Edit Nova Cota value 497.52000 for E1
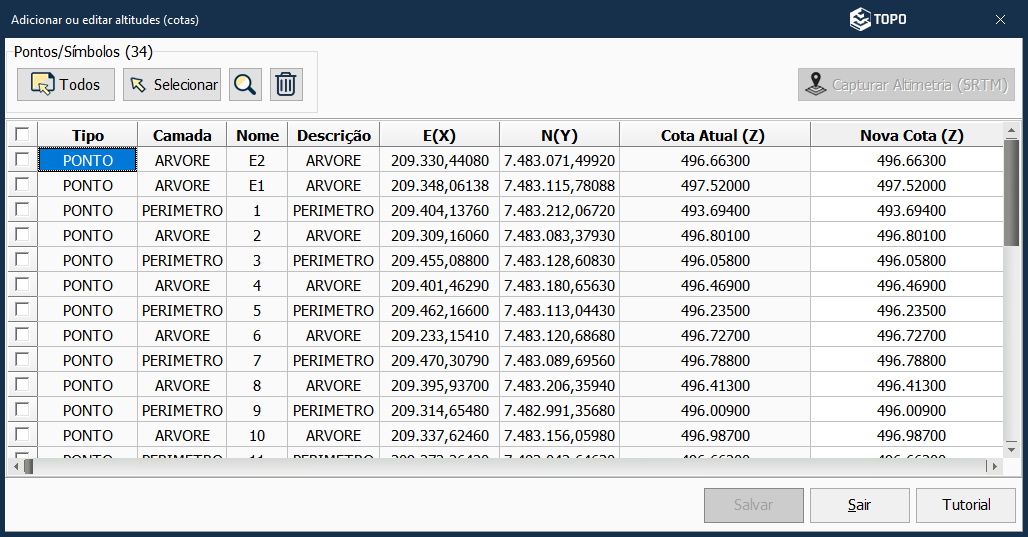 [911, 185]
